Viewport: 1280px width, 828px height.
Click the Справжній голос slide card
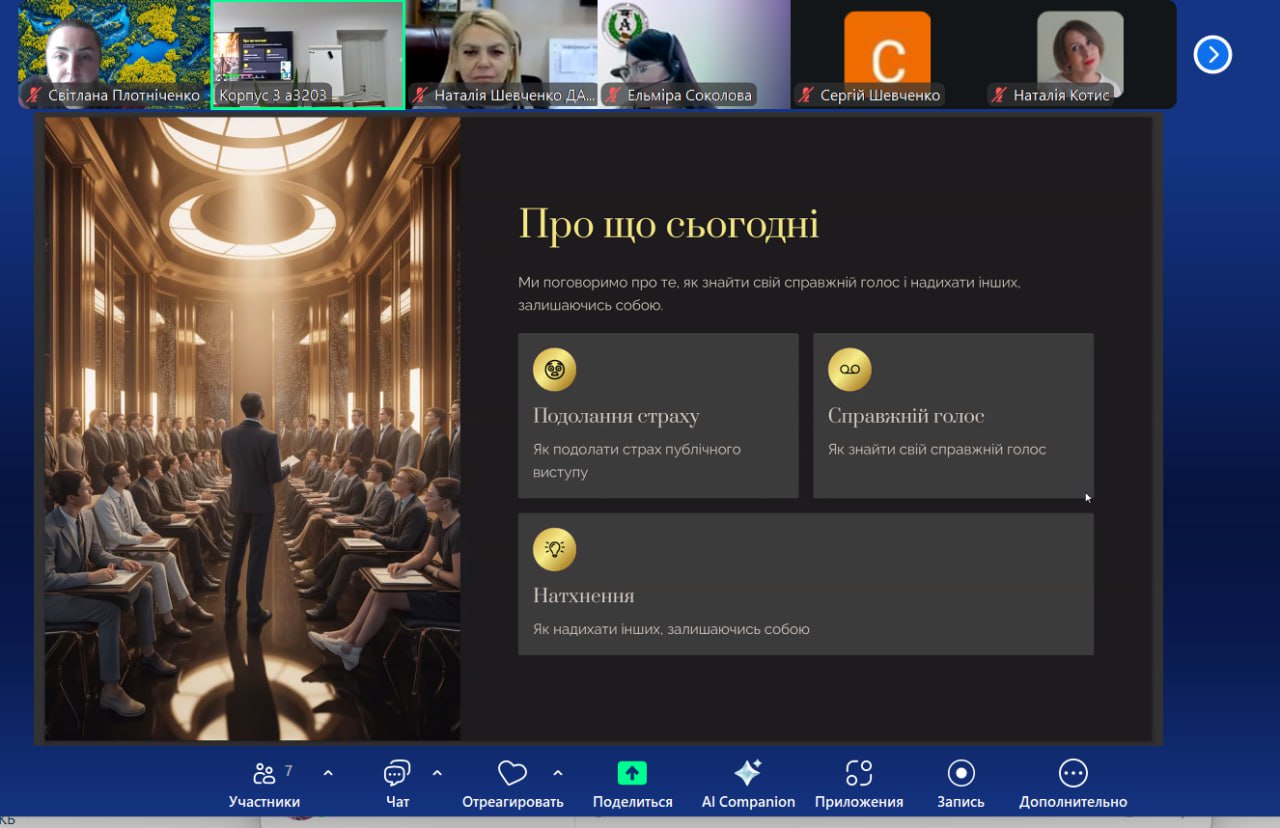[x=952, y=415]
